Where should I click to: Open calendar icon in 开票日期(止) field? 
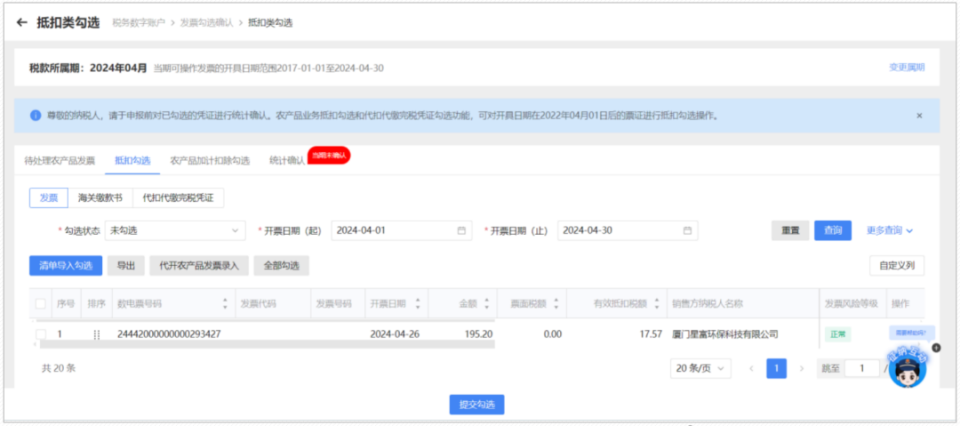click(688, 231)
